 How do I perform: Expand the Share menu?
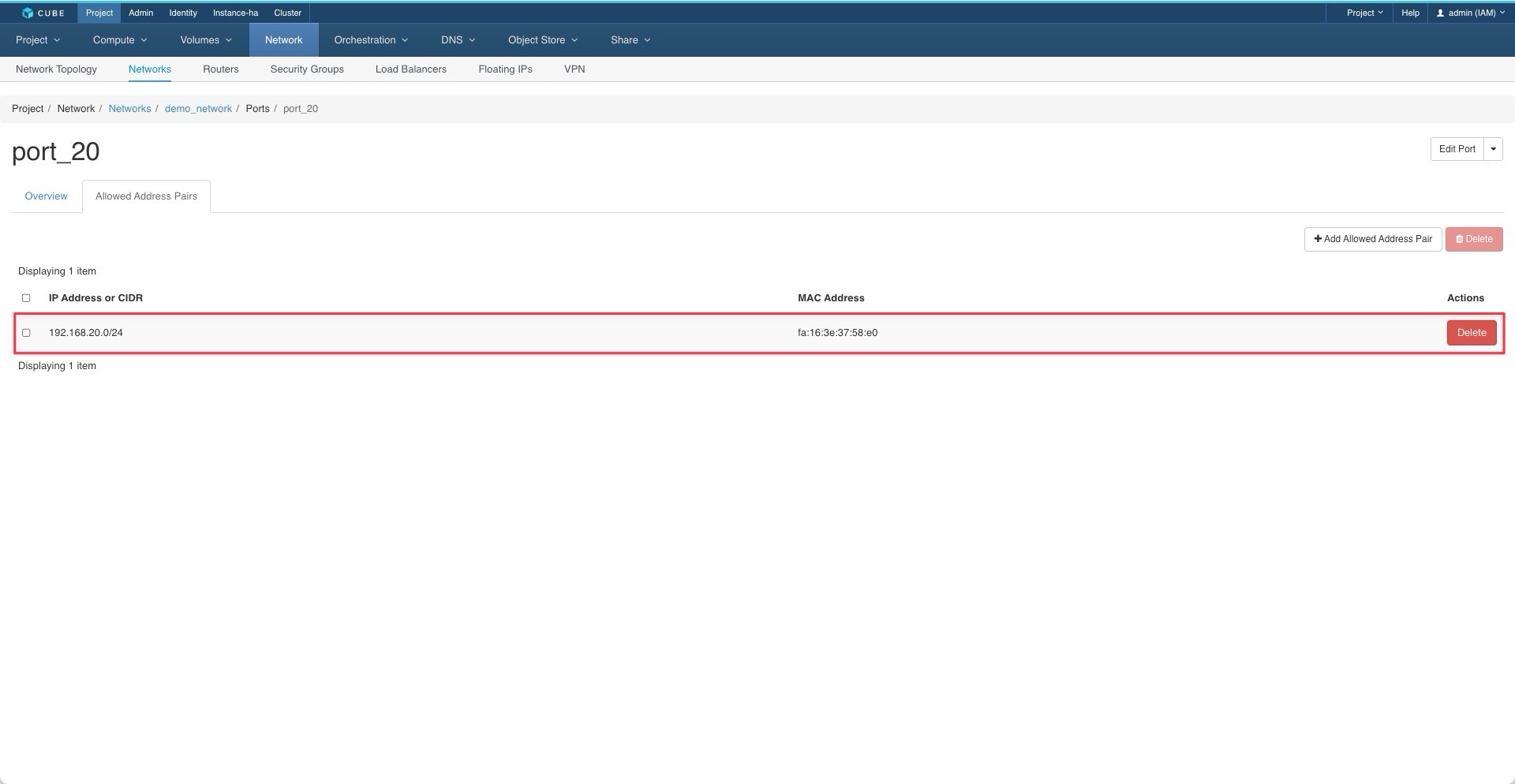pyautogui.click(x=630, y=39)
